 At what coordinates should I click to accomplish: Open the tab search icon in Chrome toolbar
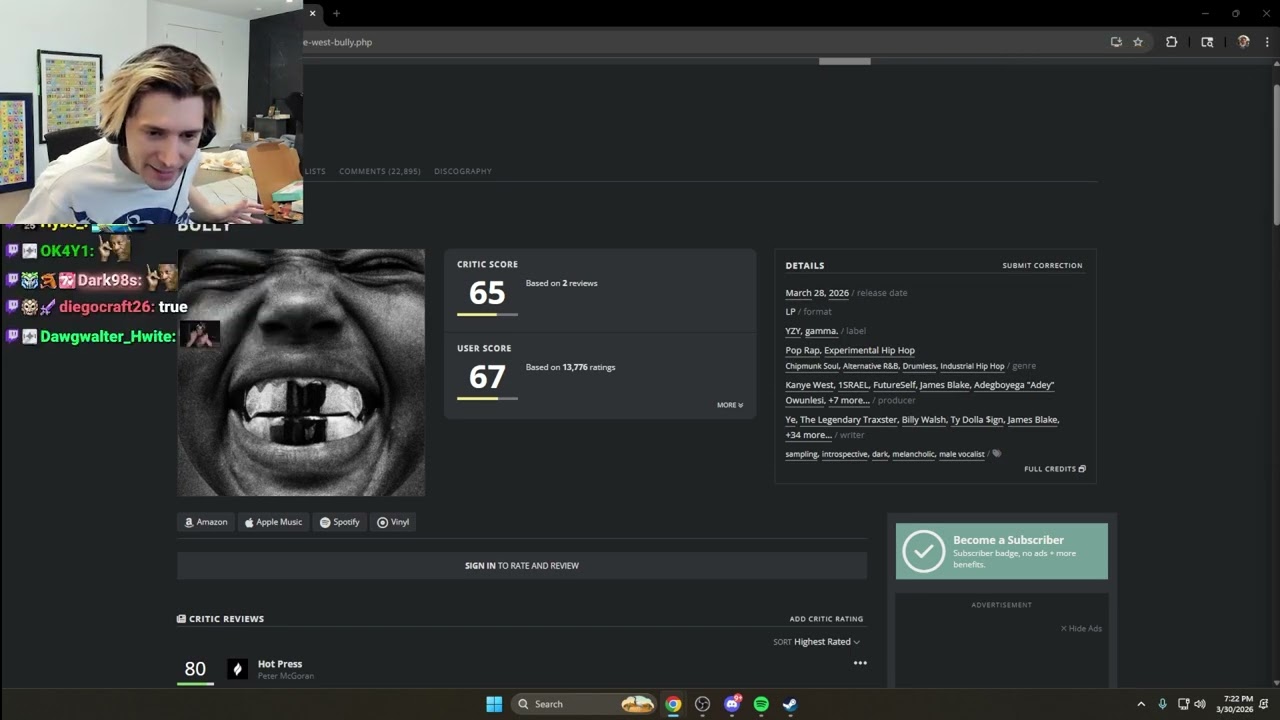coord(1207,42)
